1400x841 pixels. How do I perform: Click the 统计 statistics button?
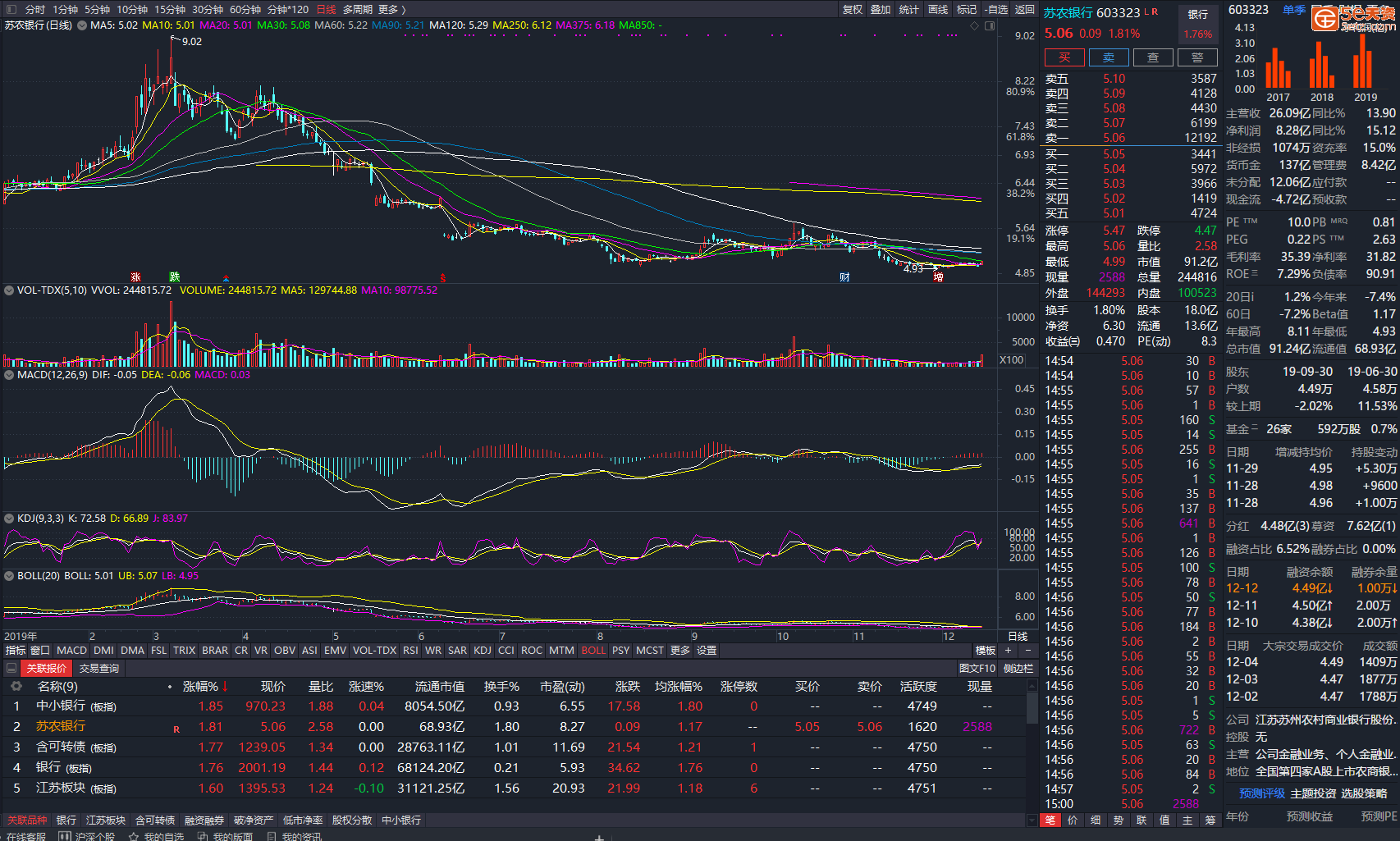click(909, 9)
